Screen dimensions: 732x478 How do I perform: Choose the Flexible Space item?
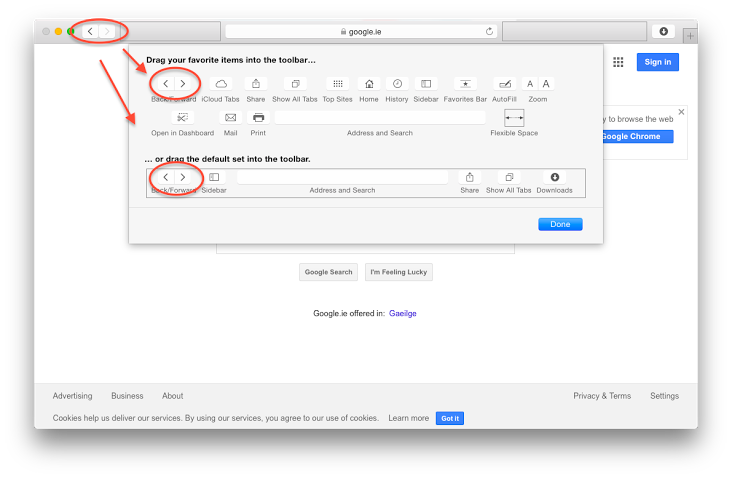coord(514,118)
